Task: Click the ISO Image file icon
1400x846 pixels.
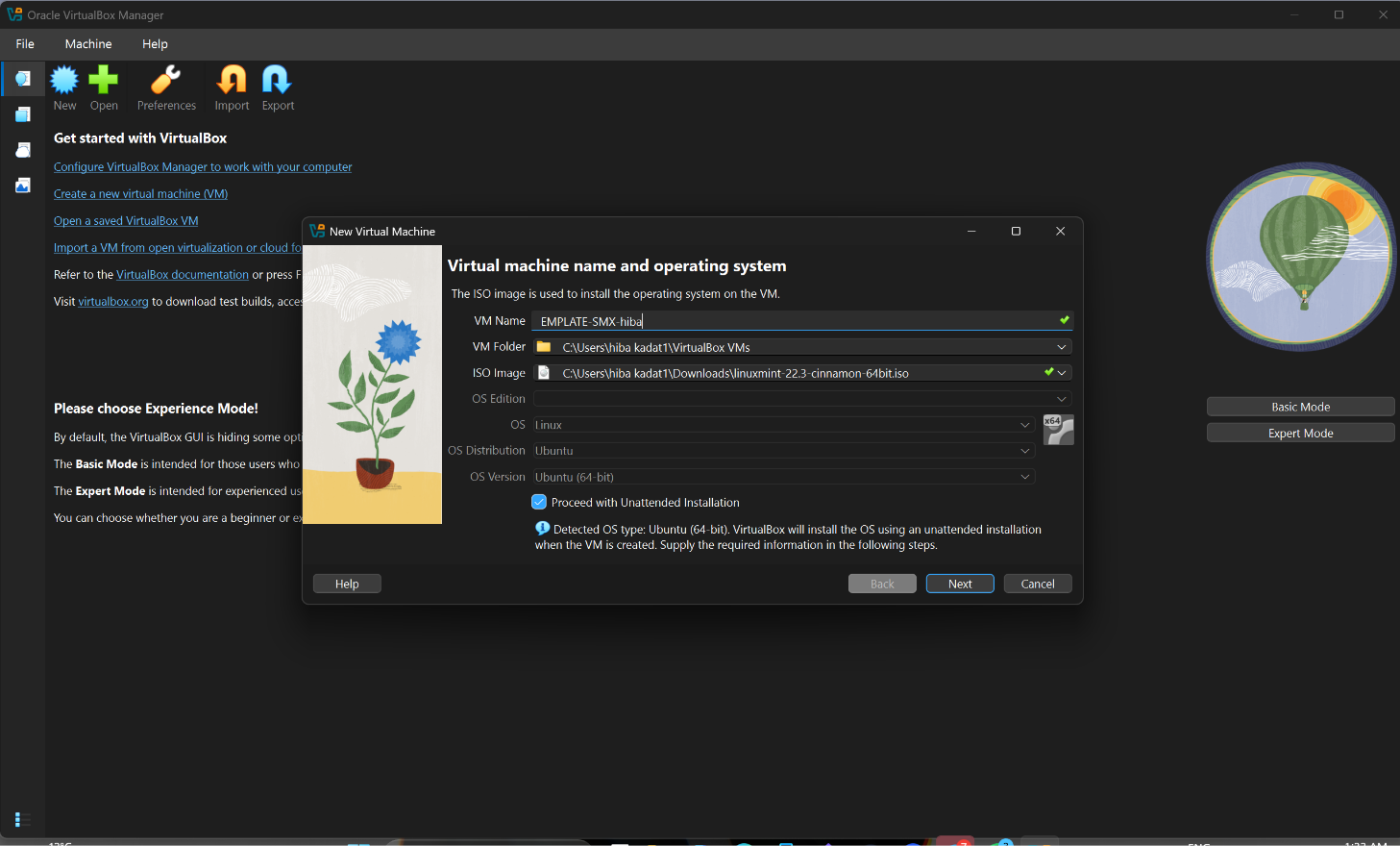Action: click(544, 373)
